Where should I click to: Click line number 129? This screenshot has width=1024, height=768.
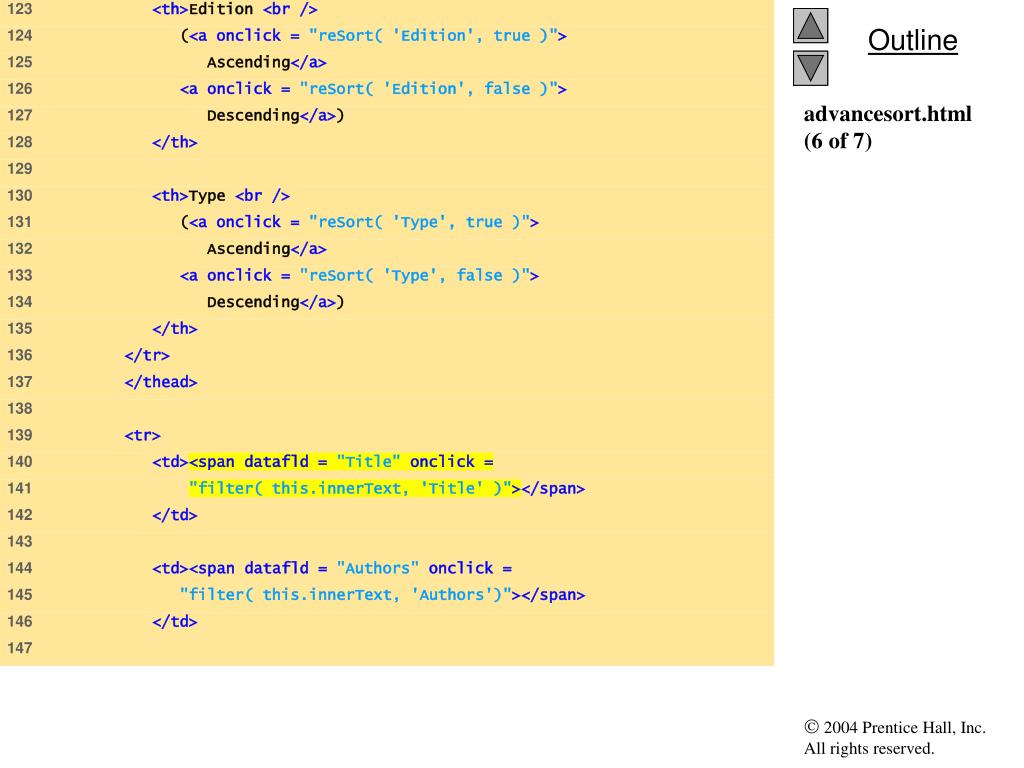pos(20,169)
